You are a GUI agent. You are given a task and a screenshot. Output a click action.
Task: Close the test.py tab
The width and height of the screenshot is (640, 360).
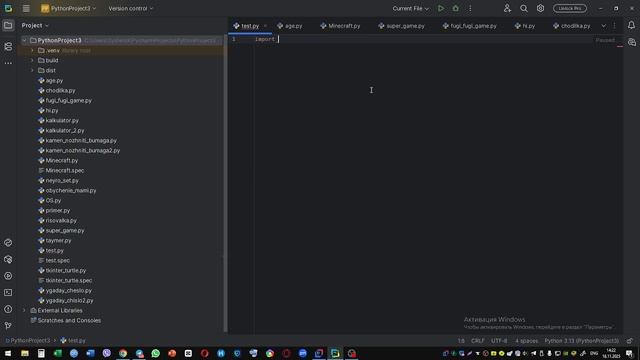tap(265, 26)
